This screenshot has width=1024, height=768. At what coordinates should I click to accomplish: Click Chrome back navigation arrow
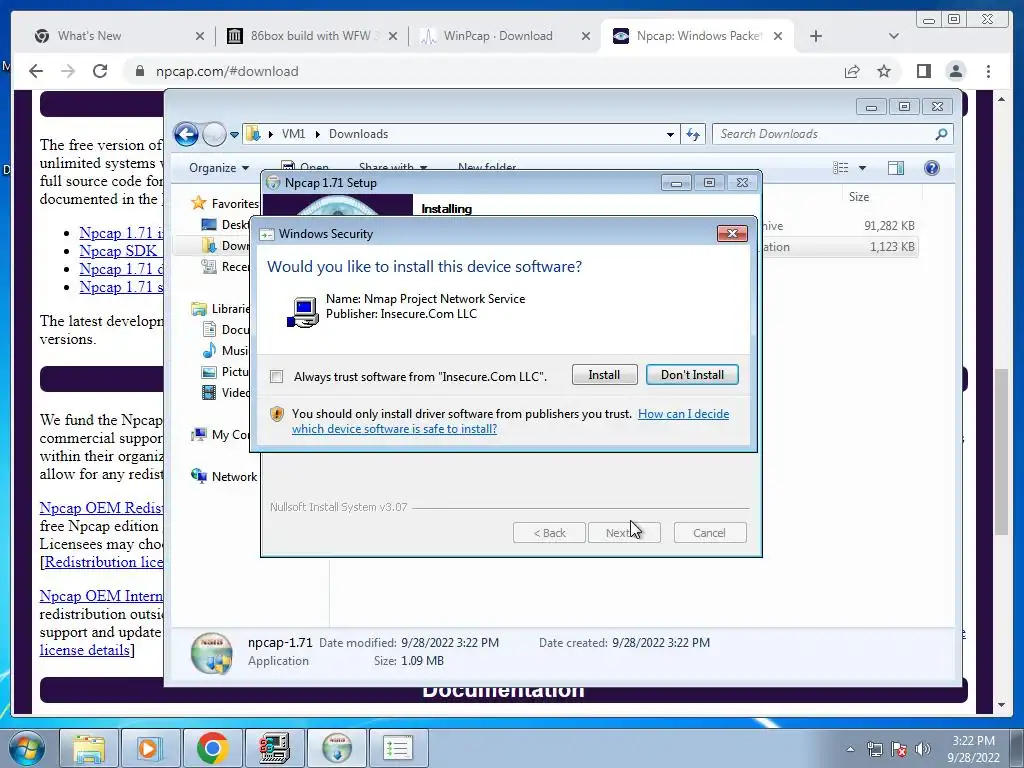[36, 71]
